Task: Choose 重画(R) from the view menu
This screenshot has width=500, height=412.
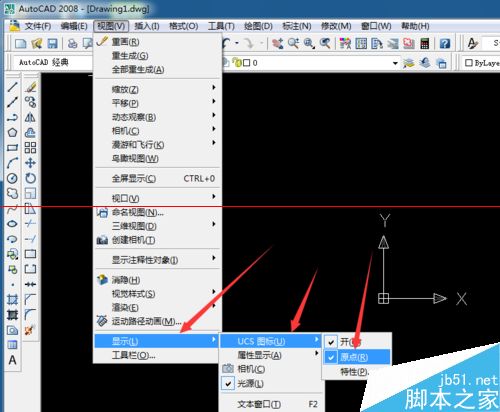Action: click(158, 42)
